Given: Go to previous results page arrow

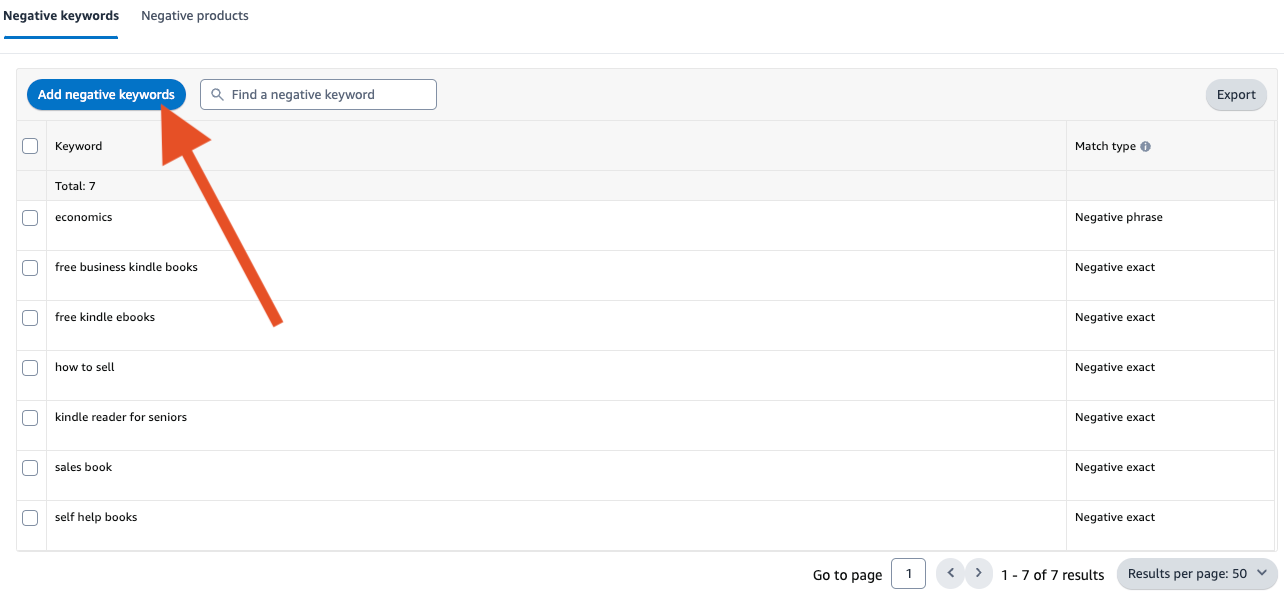Looking at the screenshot, I should click(x=950, y=574).
